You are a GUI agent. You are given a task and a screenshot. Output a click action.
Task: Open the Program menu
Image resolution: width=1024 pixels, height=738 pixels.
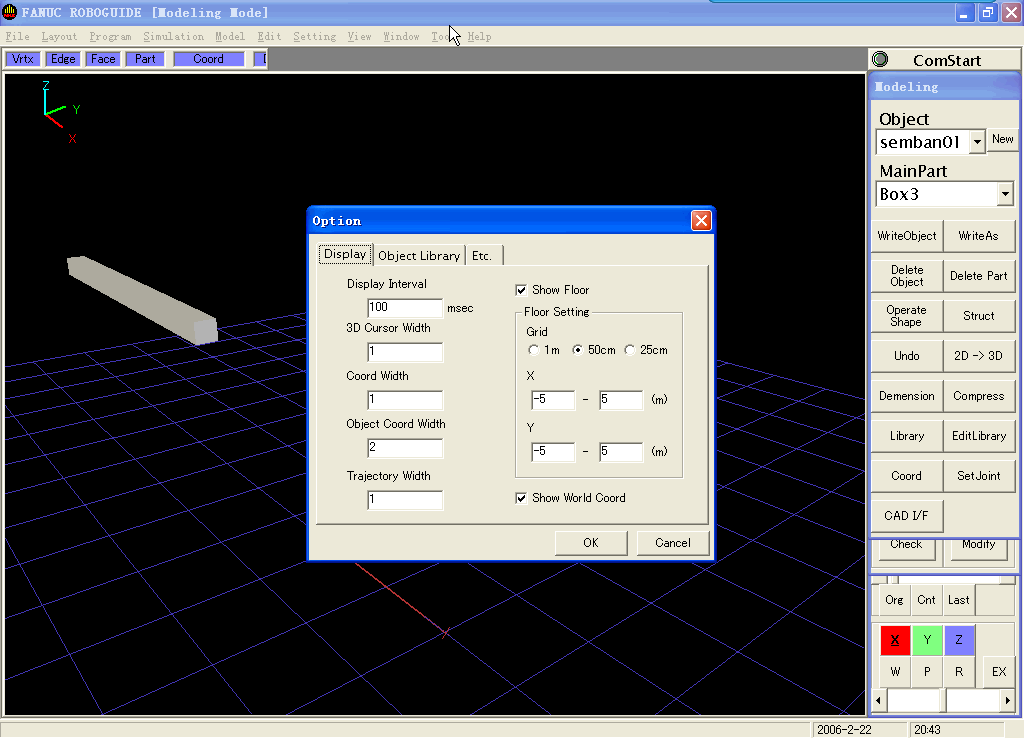tap(110, 37)
